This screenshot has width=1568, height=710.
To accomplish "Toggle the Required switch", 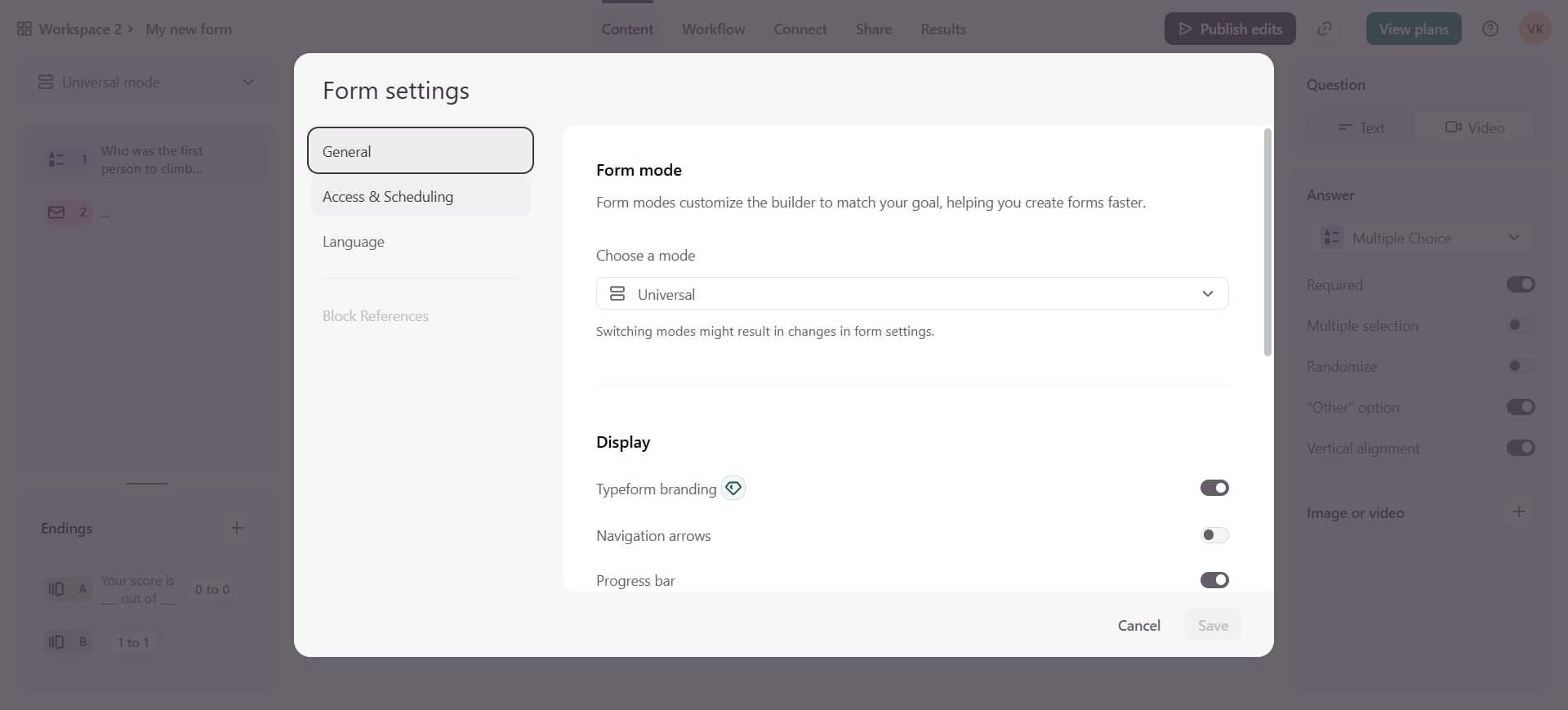I will pos(1521,284).
